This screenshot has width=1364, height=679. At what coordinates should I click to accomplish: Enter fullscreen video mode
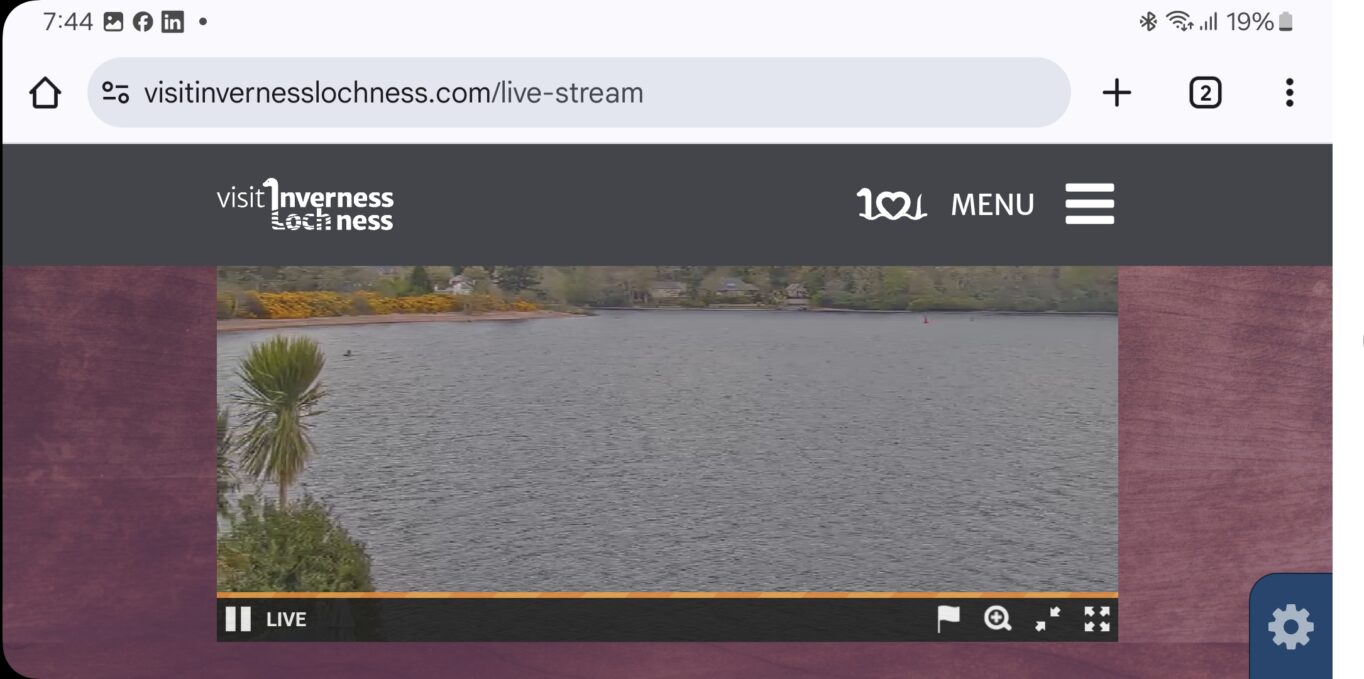pyautogui.click(x=1097, y=619)
